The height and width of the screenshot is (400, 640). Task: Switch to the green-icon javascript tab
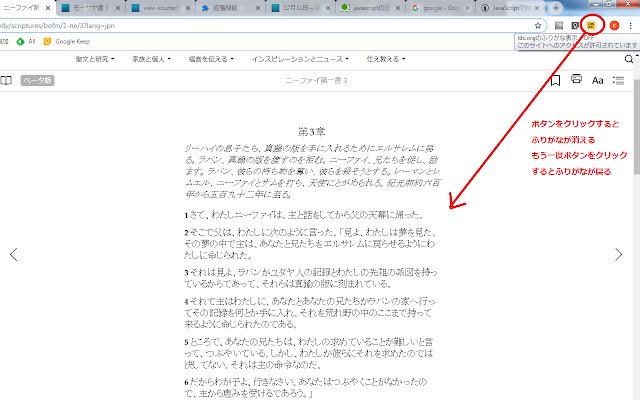point(370,8)
